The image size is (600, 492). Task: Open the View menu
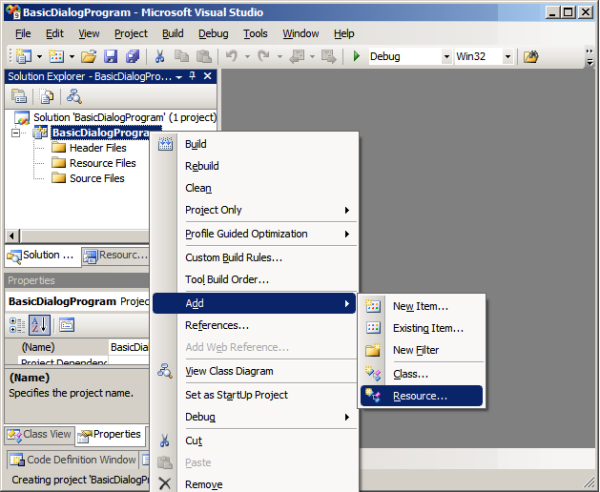tap(89, 34)
